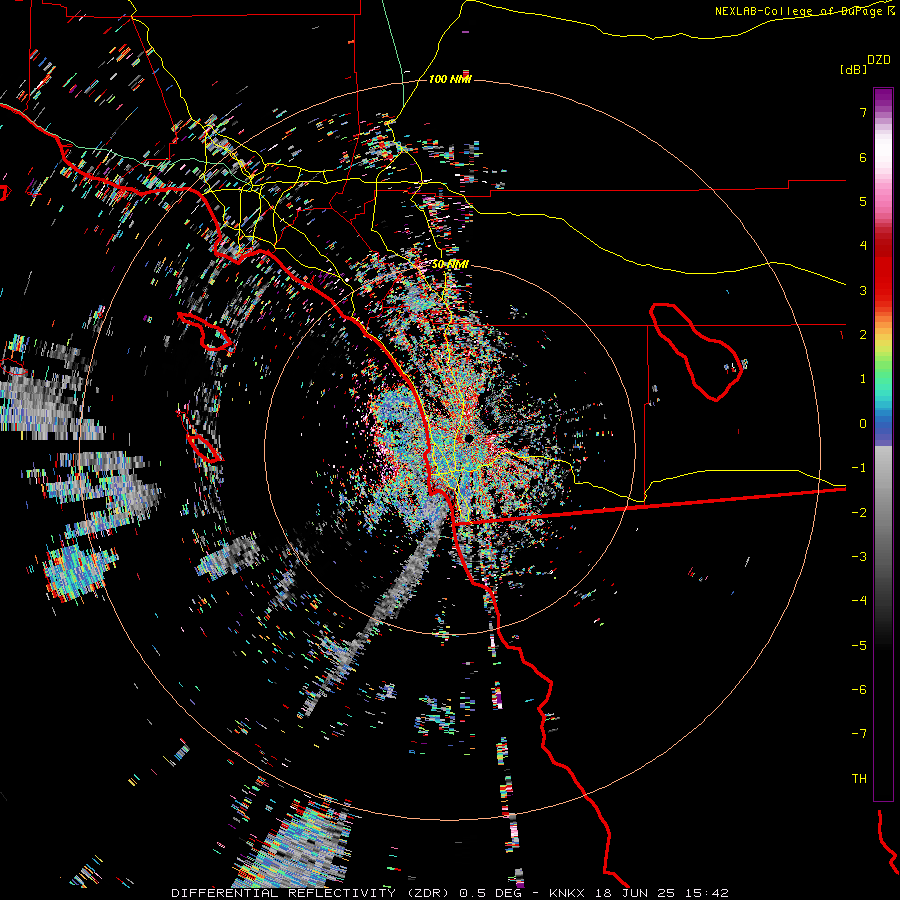Click the 2 value on the color scale
This screenshot has width=900, height=900.
coord(863,335)
